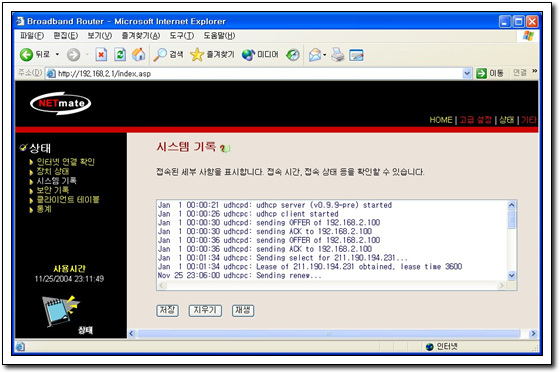Click the Back arrow icon in toolbar
This screenshot has width=560, height=373.
tap(26, 55)
